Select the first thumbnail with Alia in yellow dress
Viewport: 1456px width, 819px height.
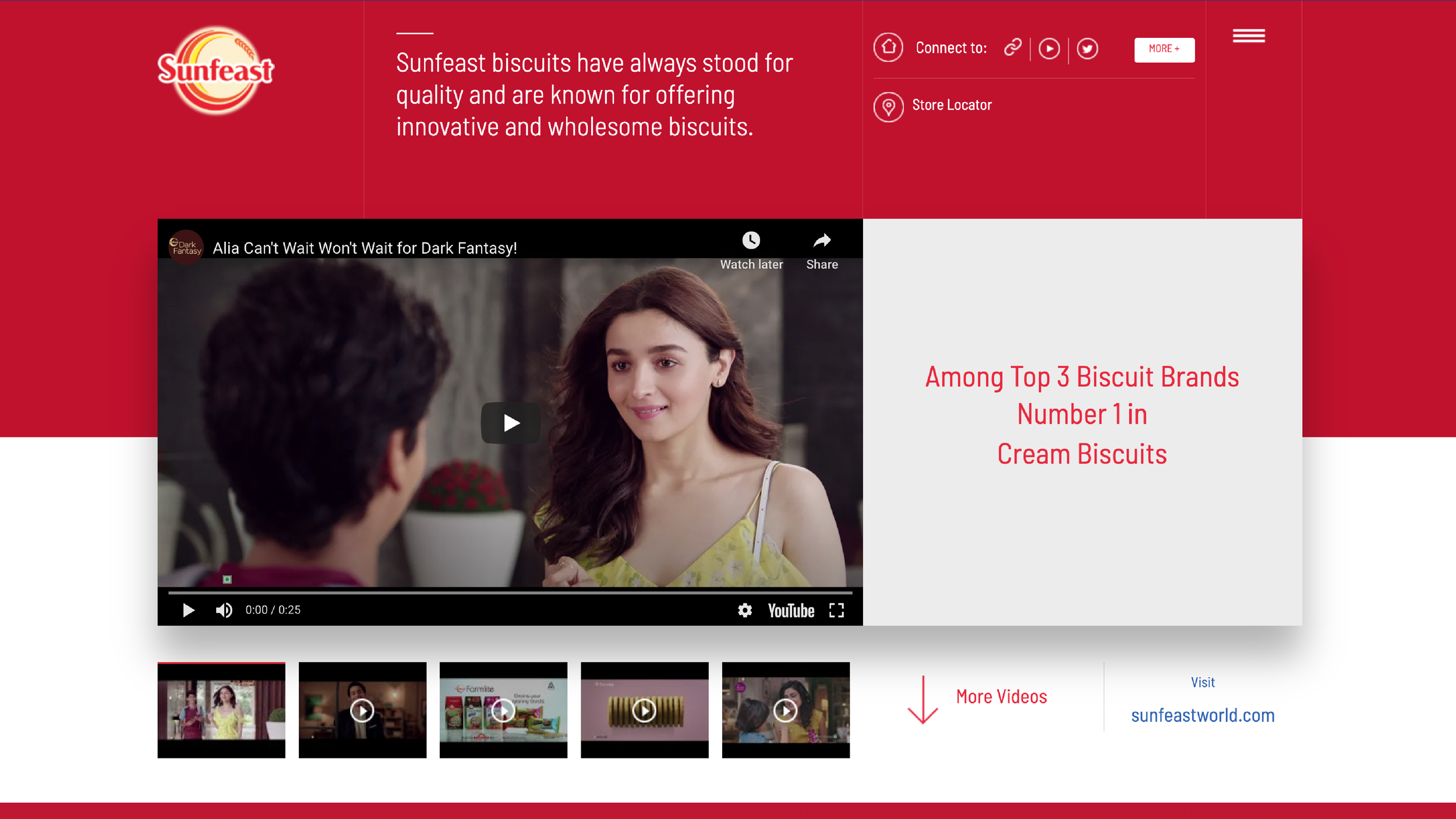click(x=221, y=710)
